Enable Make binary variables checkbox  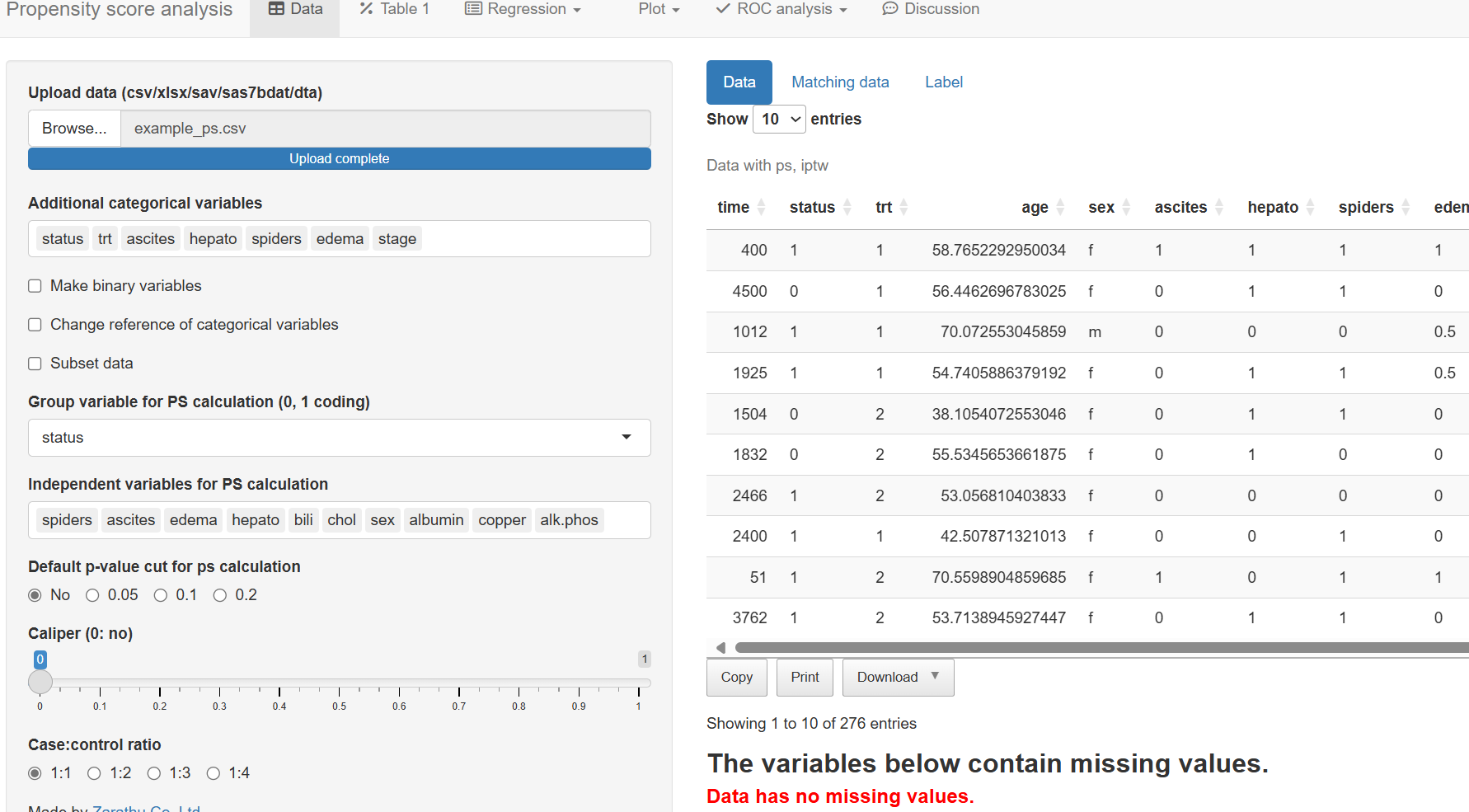click(35, 286)
